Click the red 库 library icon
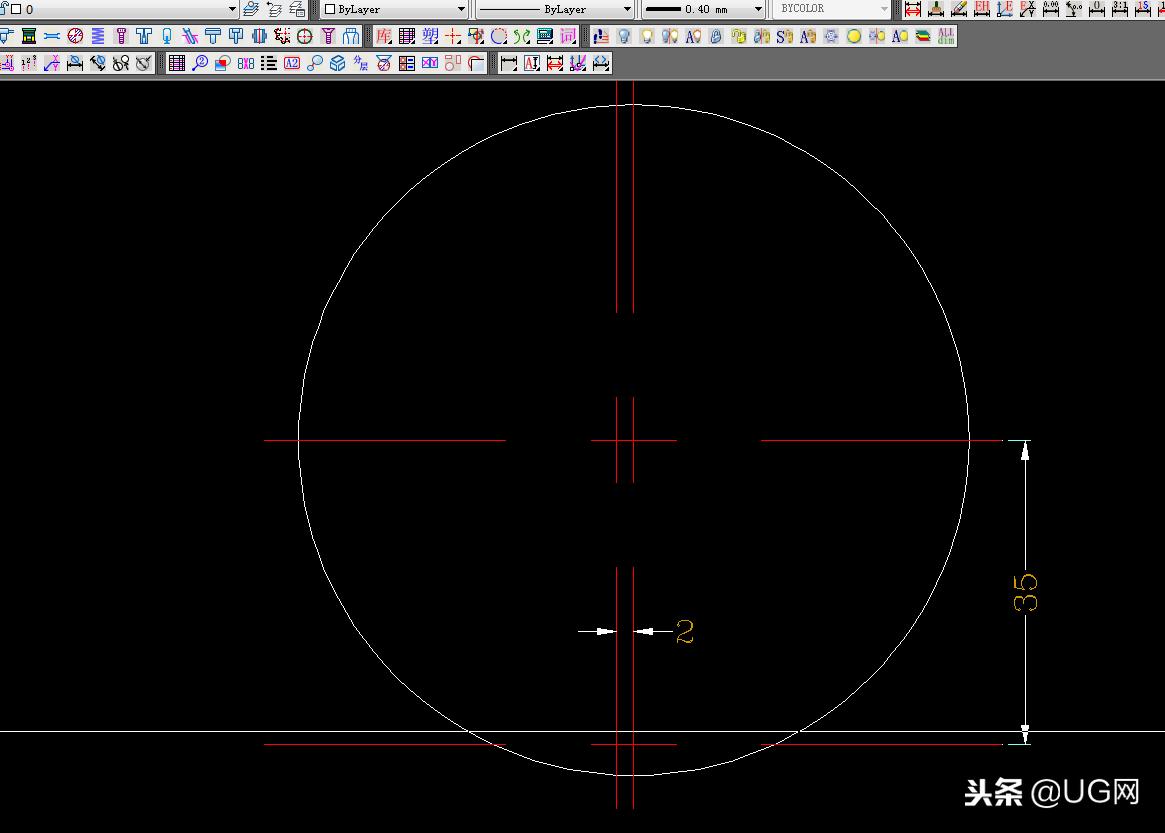This screenshot has width=1165, height=833. tap(384, 37)
